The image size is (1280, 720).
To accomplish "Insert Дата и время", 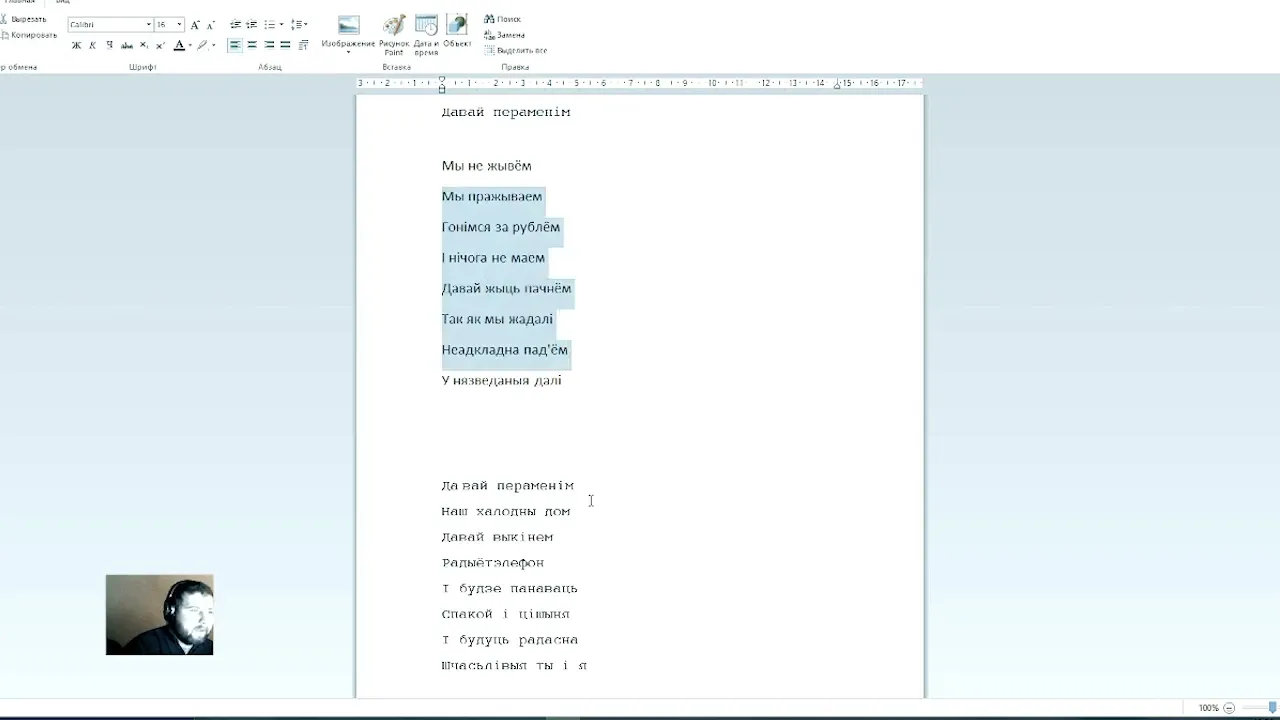I will tap(426, 35).
